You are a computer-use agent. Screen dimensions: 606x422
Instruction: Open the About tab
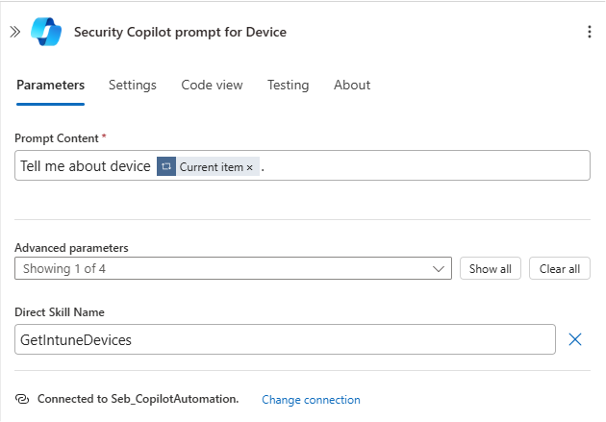[x=352, y=85]
